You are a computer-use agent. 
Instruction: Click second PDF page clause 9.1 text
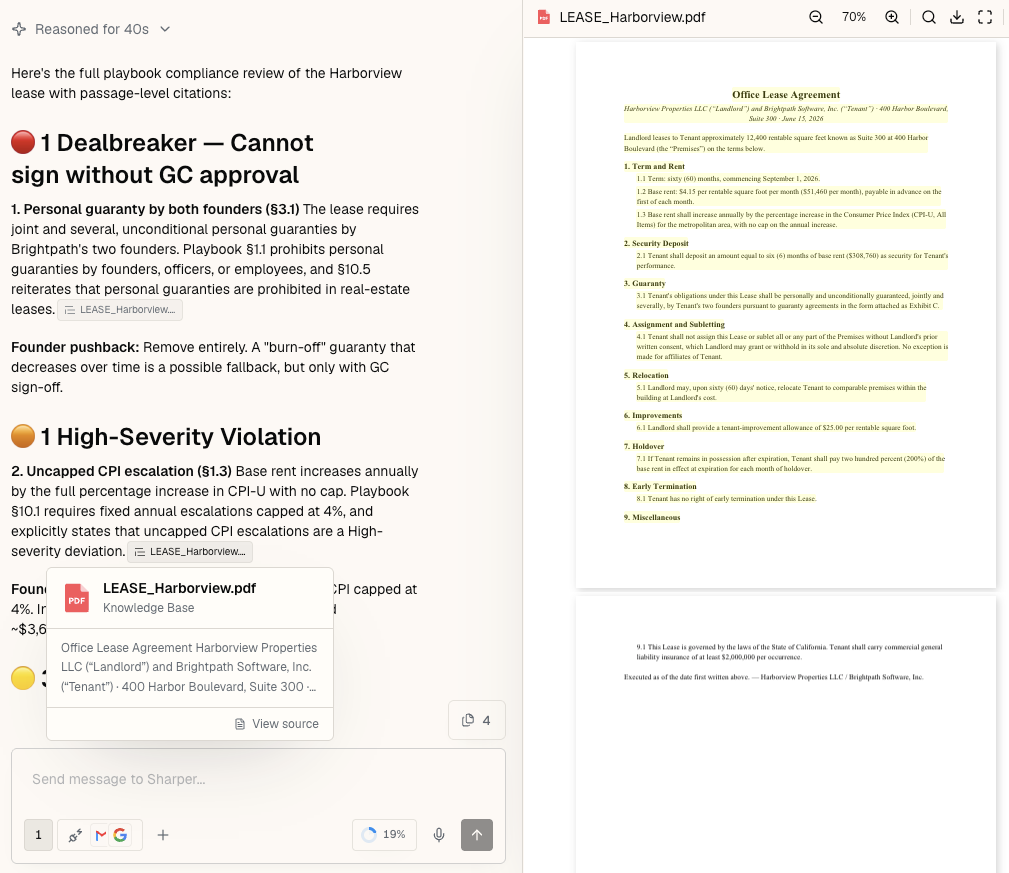(x=789, y=652)
